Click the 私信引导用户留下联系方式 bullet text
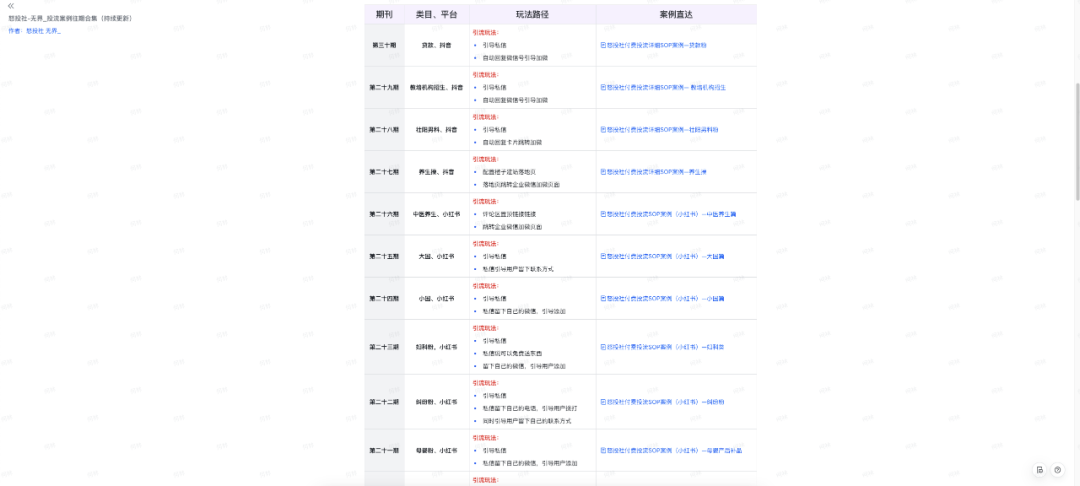The width and height of the screenshot is (1080, 486). (518, 269)
